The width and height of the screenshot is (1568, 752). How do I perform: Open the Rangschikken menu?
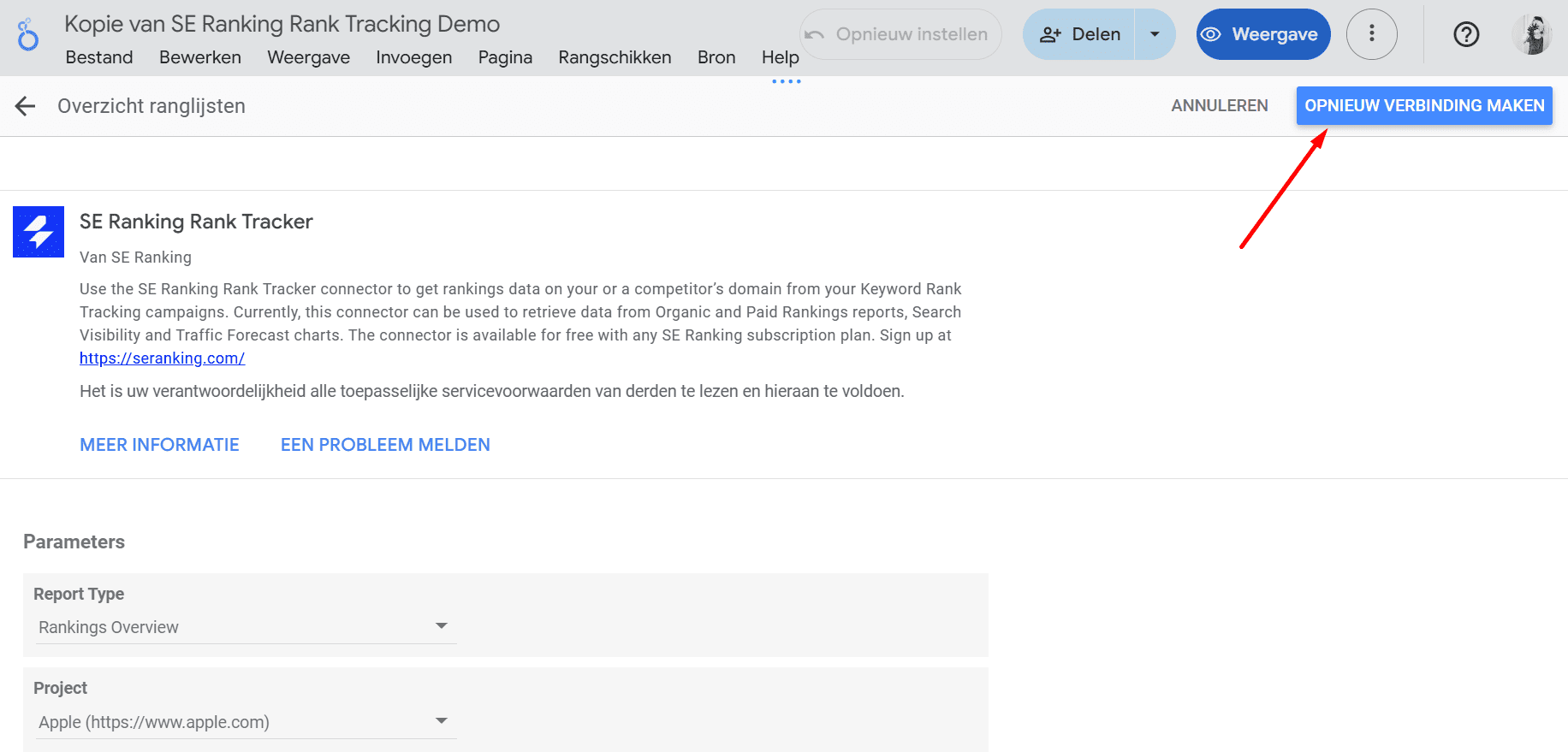coord(615,57)
